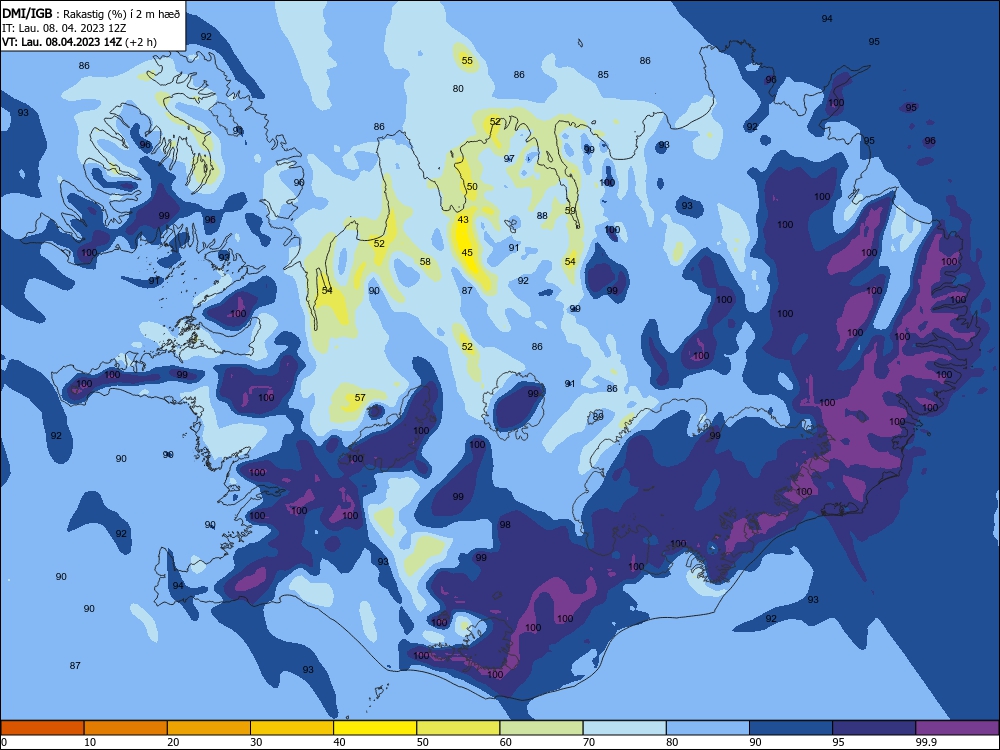This screenshot has width=1000, height=750.
Task: Select the map value '88'
Action: click(542, 216)
